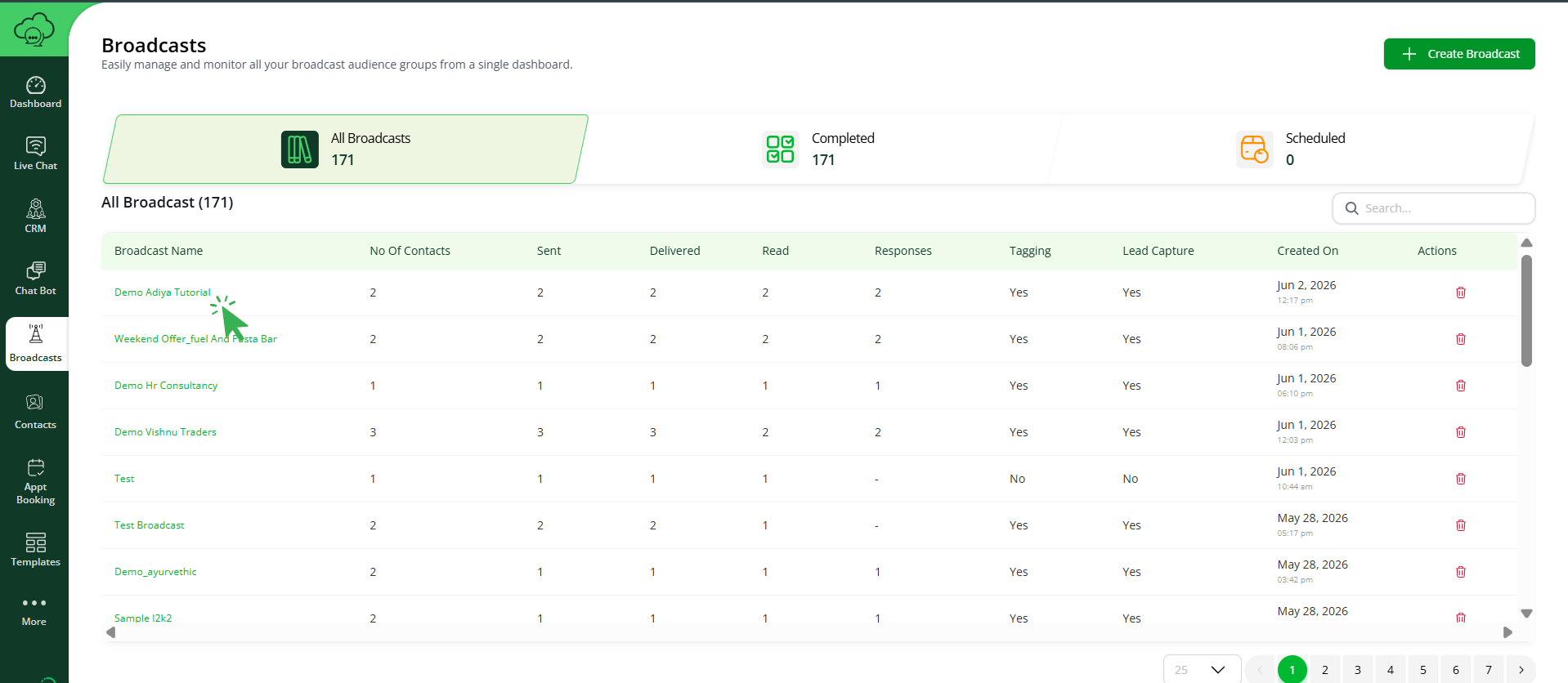This screenshot has height=683, width=1568.
Task: Open Appt Booking in the sidebar
Action: coord(35,482)
